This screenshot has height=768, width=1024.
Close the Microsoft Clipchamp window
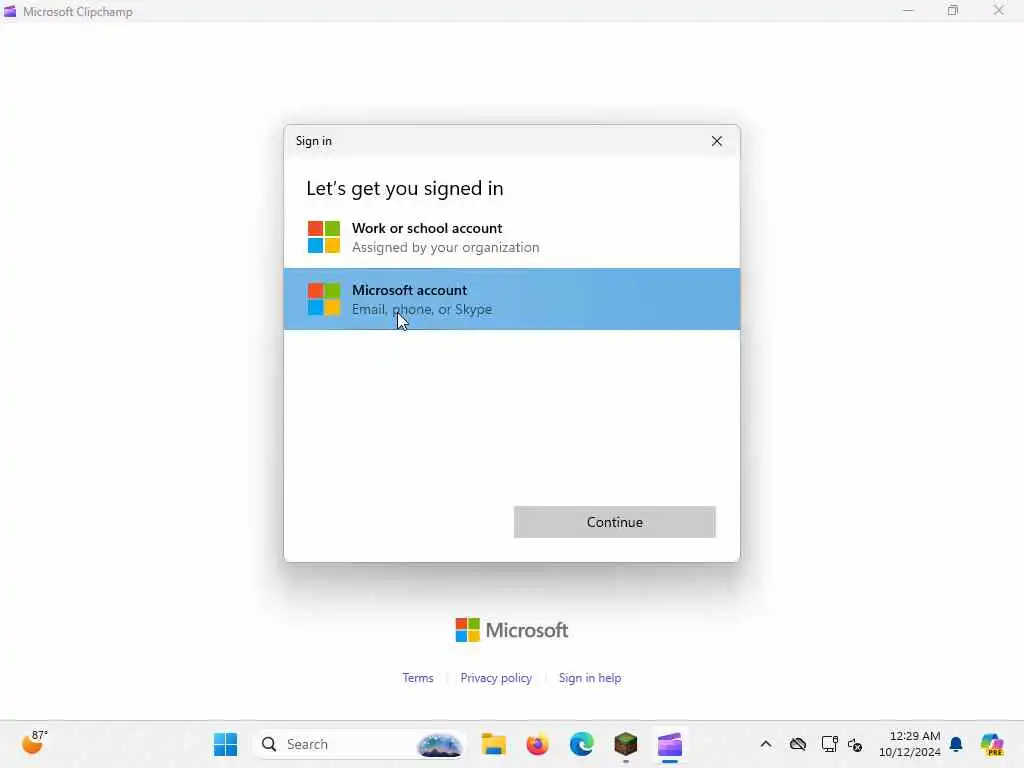(999, 11)
